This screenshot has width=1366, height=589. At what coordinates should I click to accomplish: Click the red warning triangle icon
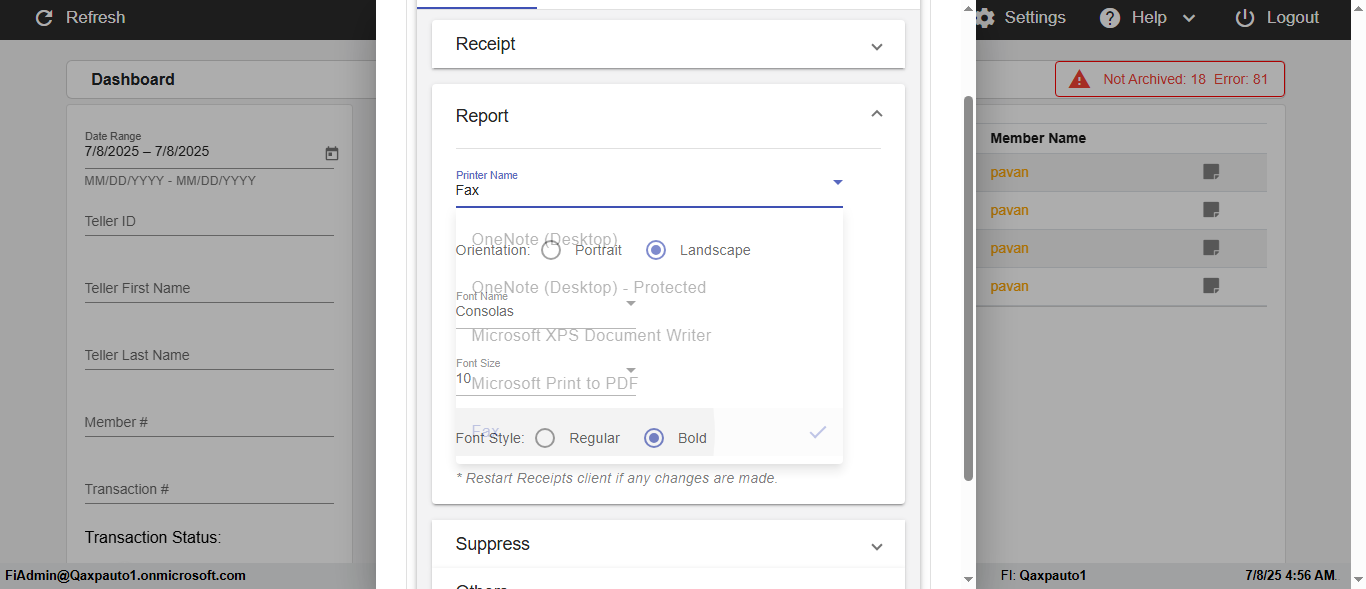tap(1079, 79)
